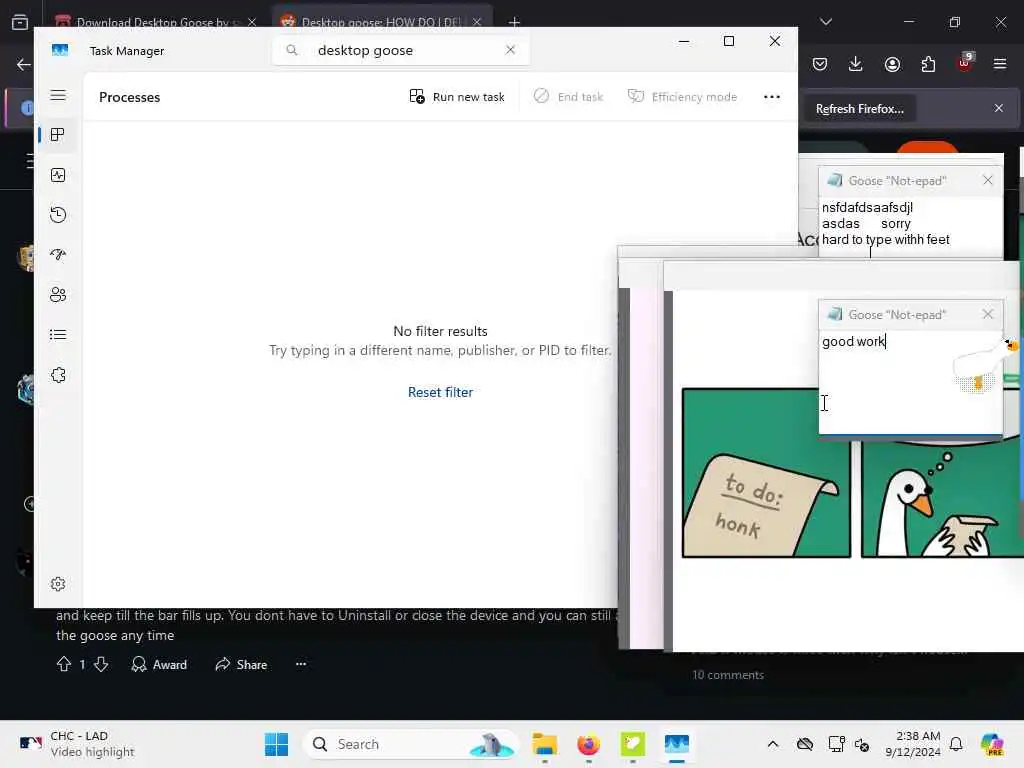1024x768 pixels.
Task: Click Award on Reddit comment
Action: point(159,664)
